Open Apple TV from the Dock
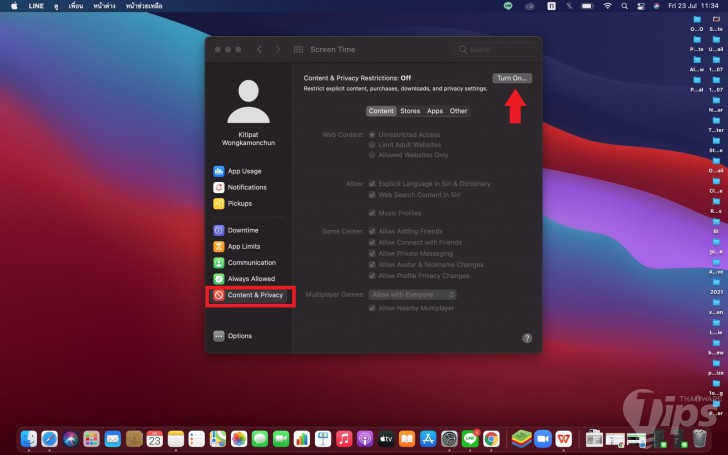The width and height of the screenshot is (728, 455). pos(386,438)
